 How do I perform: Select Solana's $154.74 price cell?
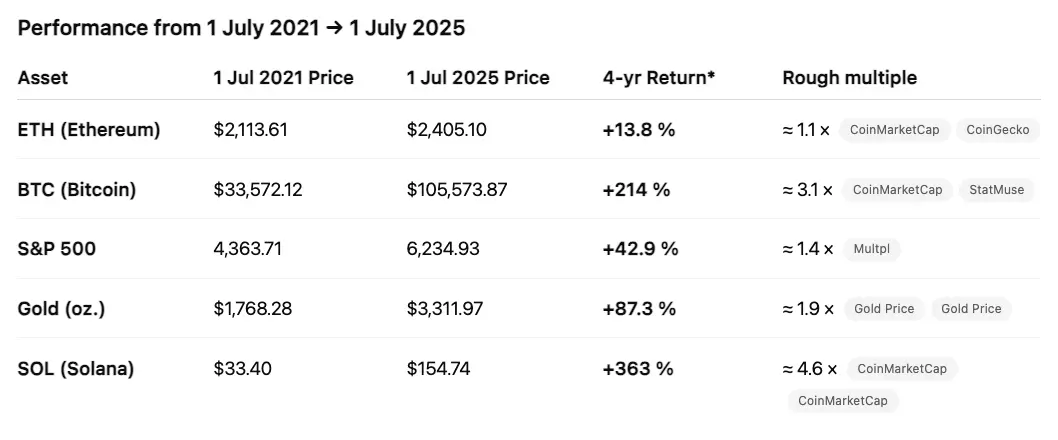pyautogui.click(x=439, y=369)
